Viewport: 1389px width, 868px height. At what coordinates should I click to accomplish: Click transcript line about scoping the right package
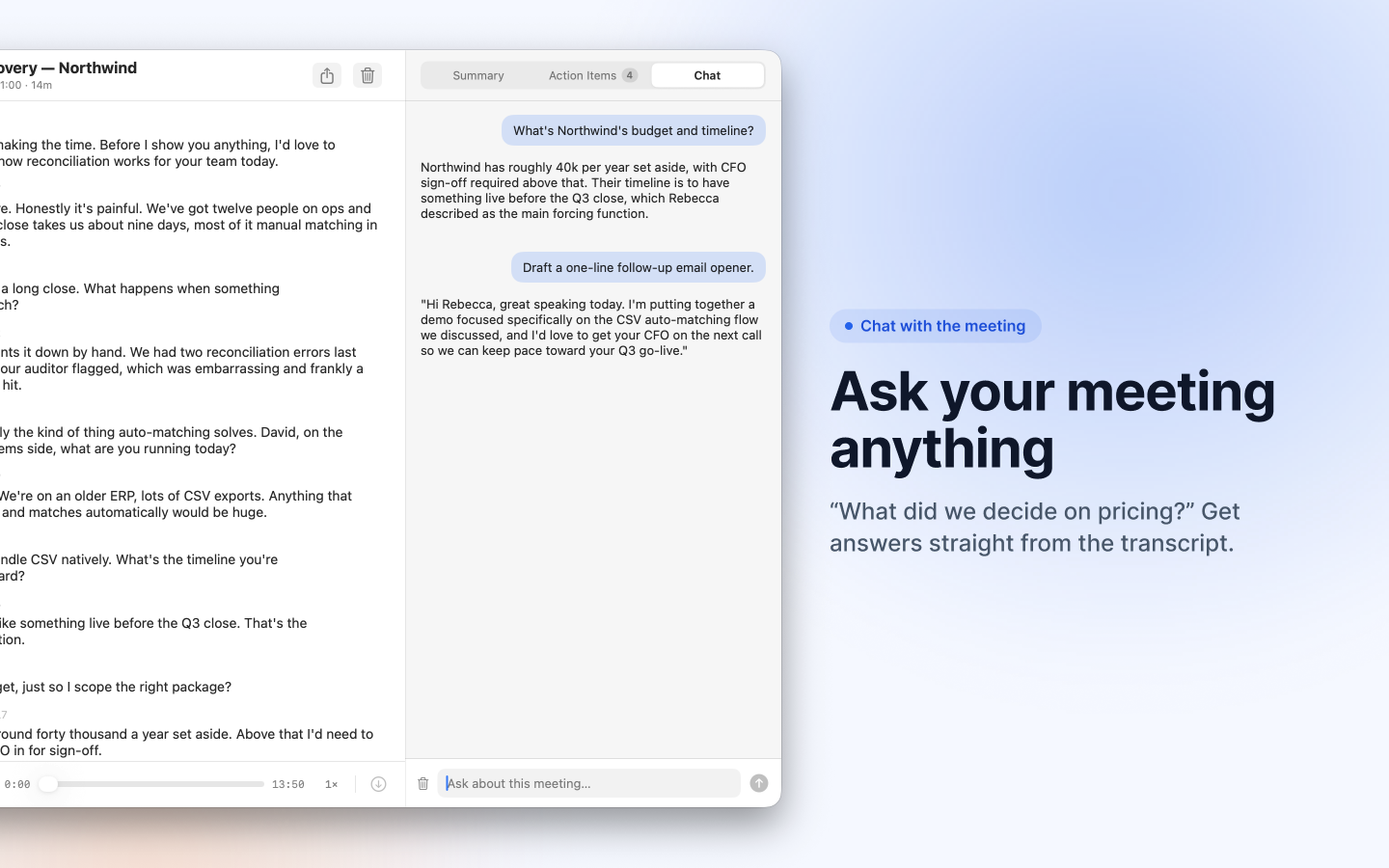[116, 687]
